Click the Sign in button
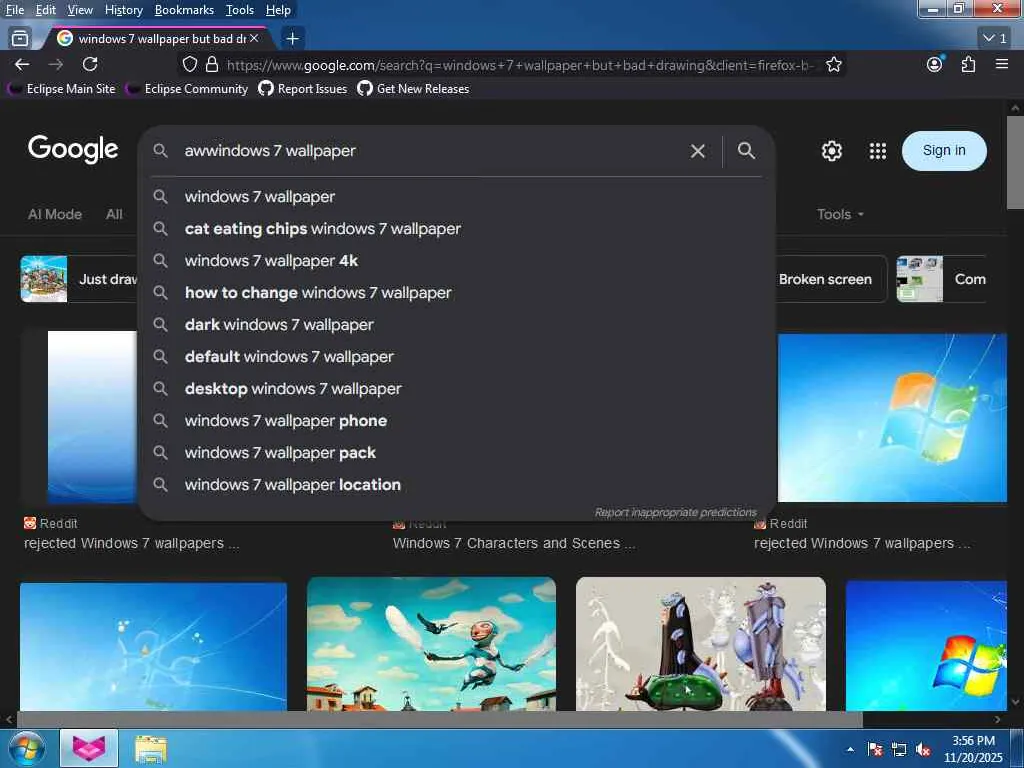1024x768 pixels. 944,151
